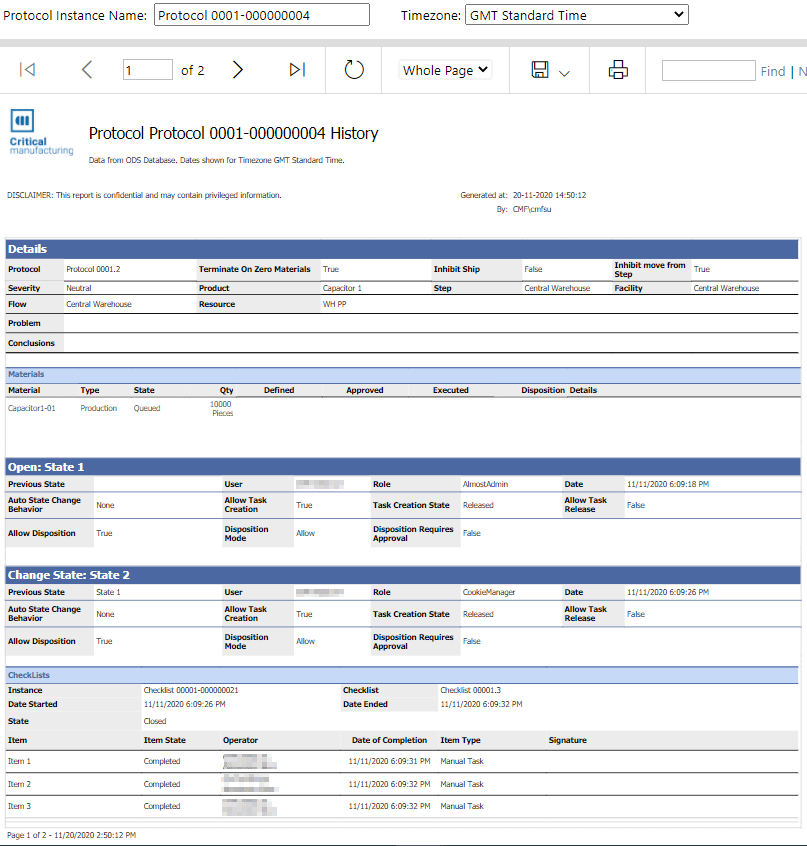The height and width of the screenshot is (846, 807).
Task: Select Checklist 00001-000000021 instance text
Action: 190,690
